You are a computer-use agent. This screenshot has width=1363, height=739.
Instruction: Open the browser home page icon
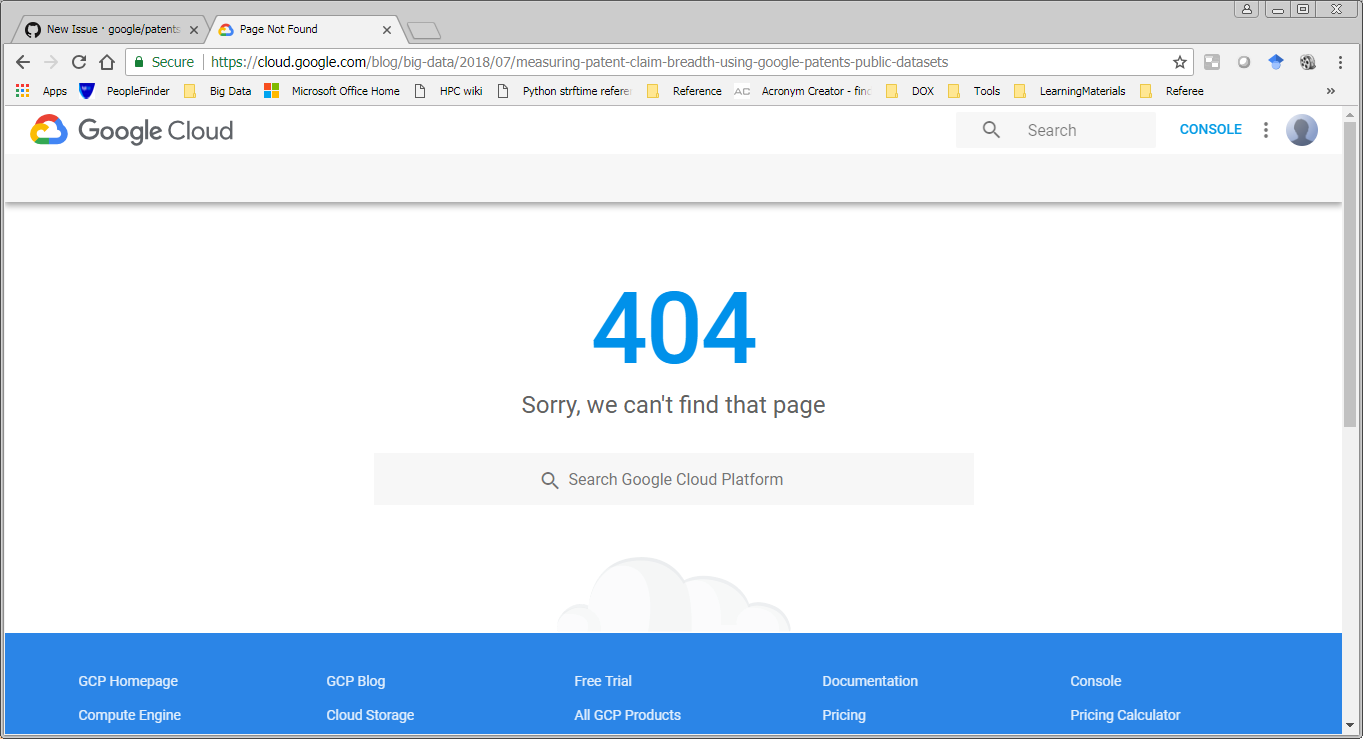107,62
